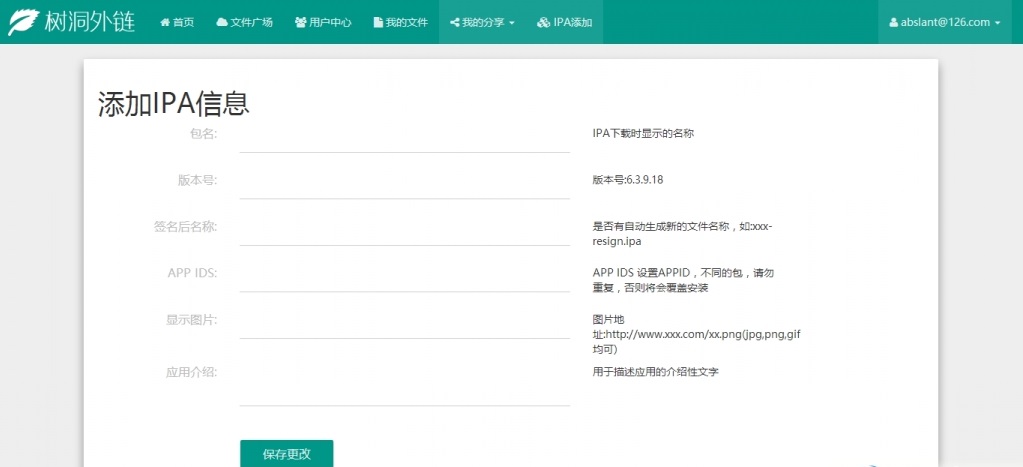Click the 签名后名称 input field

tap(405, 230)
